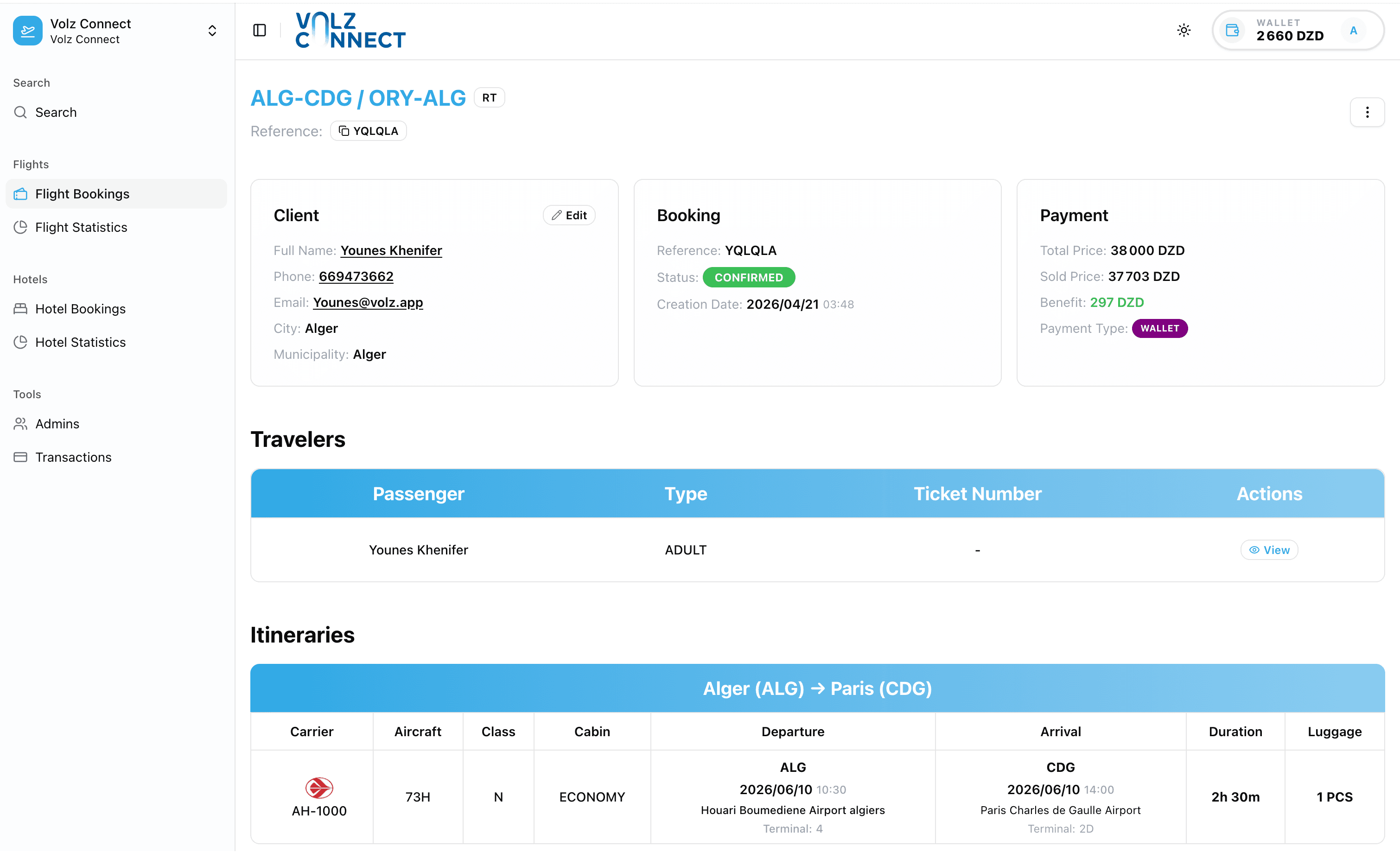Click the pencil icon in Edit button
This screenshot has width=1400, height=853.
557,216
